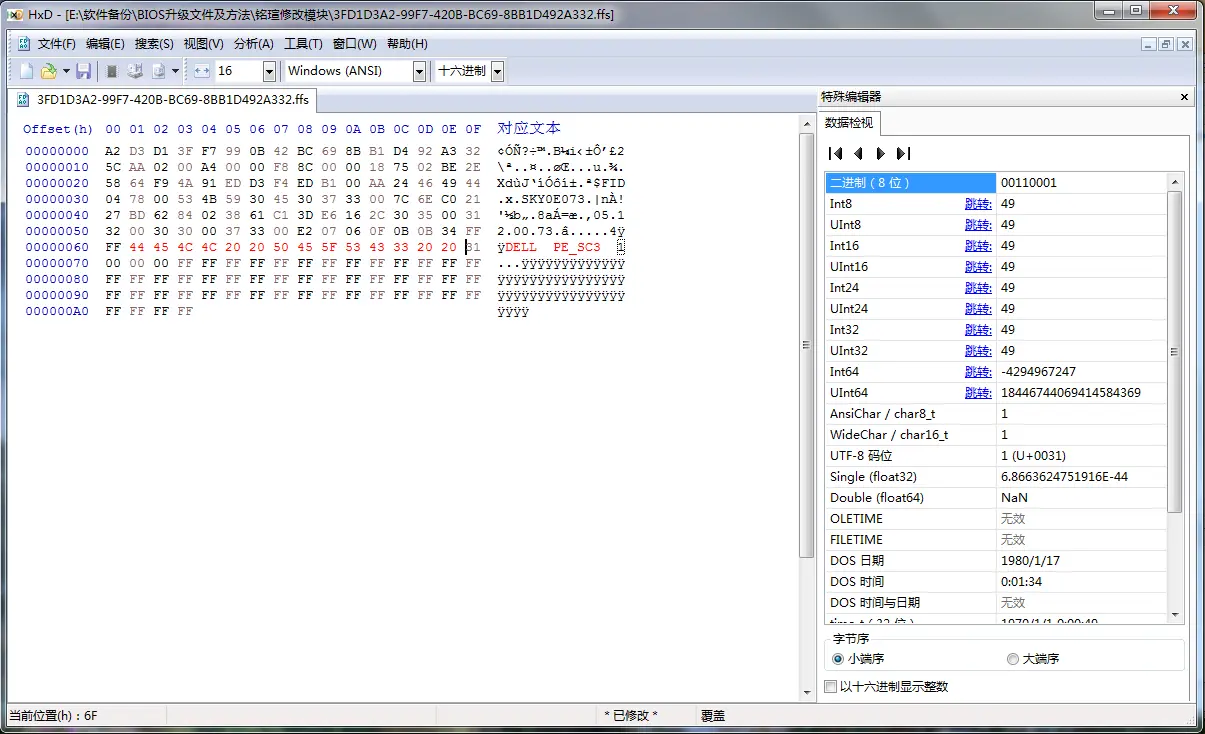Open the 帮助(H) menu
The width and height of the screenshot is (1205, 734).
coord(407,44)
